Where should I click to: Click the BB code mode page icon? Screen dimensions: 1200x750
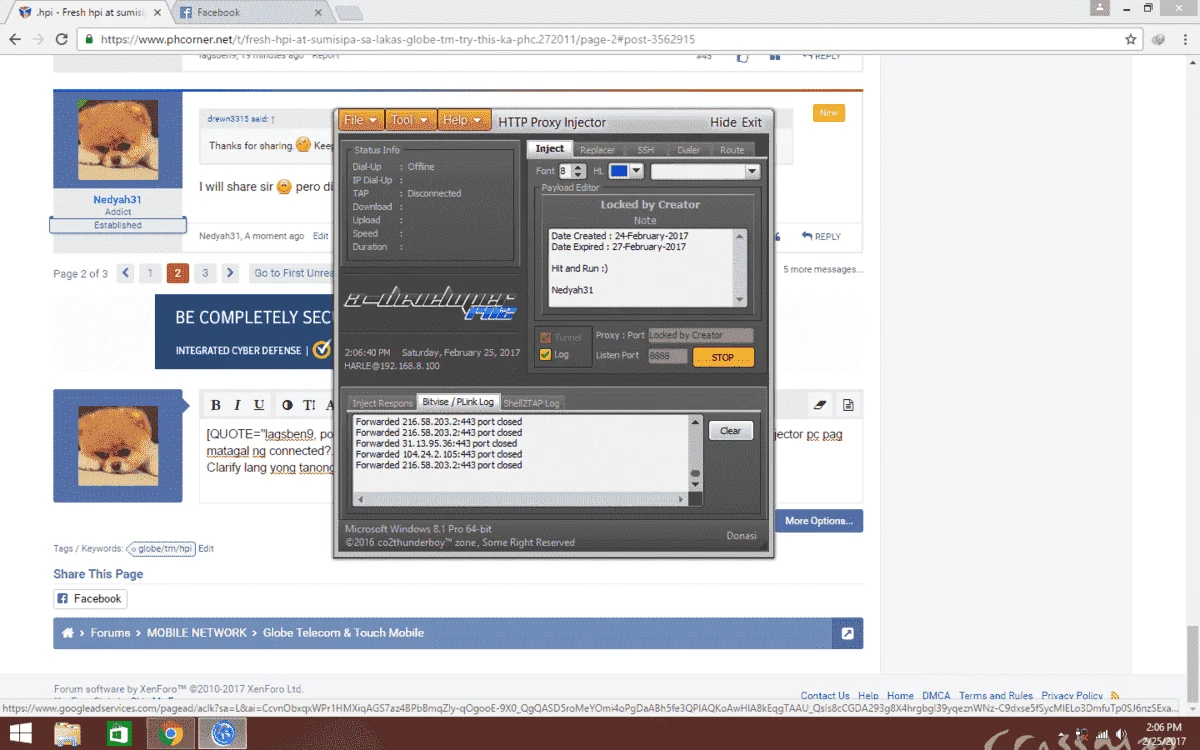tap(848, 405)
